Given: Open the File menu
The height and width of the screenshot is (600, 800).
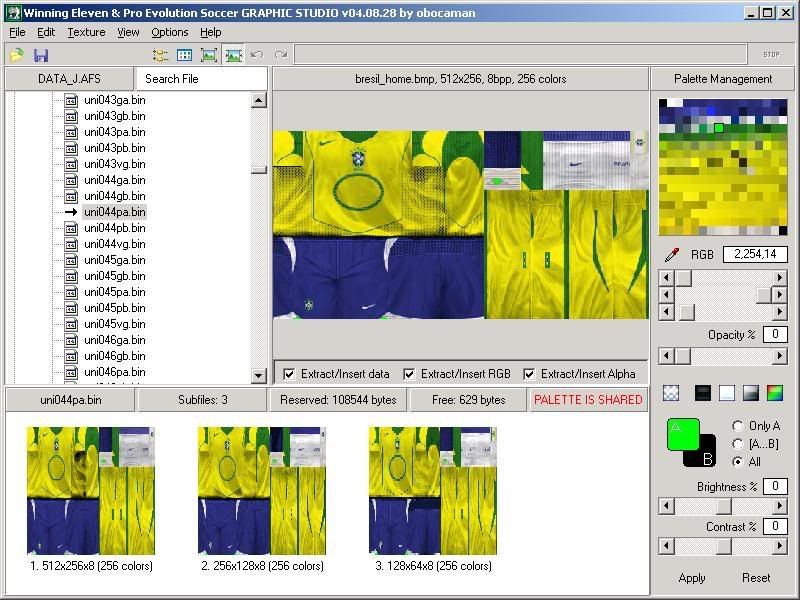Looking at the screenshot, I should [x=17, y=32].
